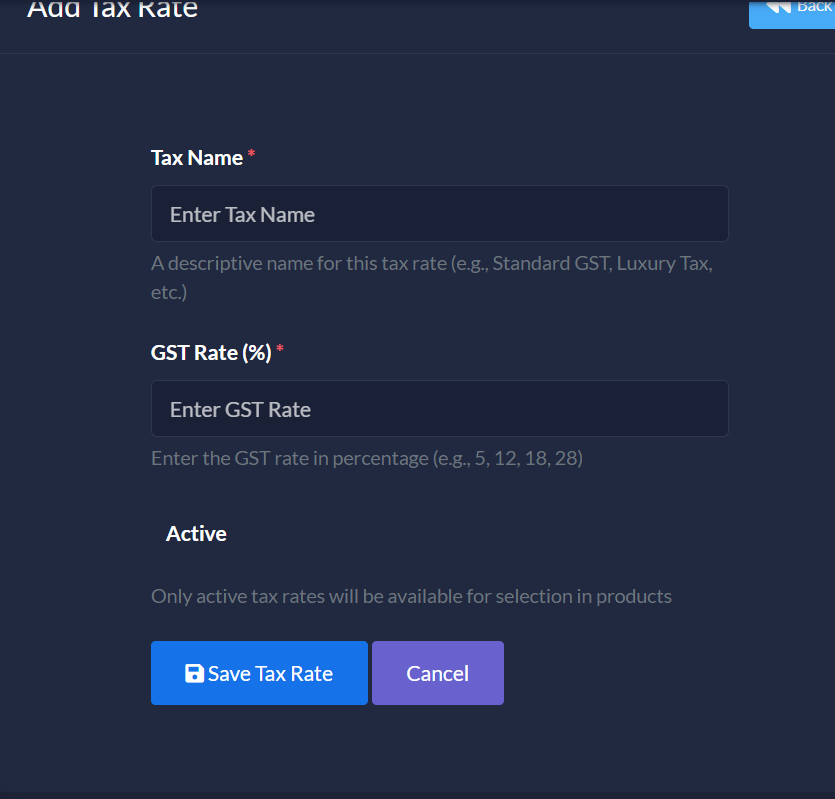The image size is (835, 799).
Task: Click the rewind arrows icon on Back
Action: click(778, 6)
